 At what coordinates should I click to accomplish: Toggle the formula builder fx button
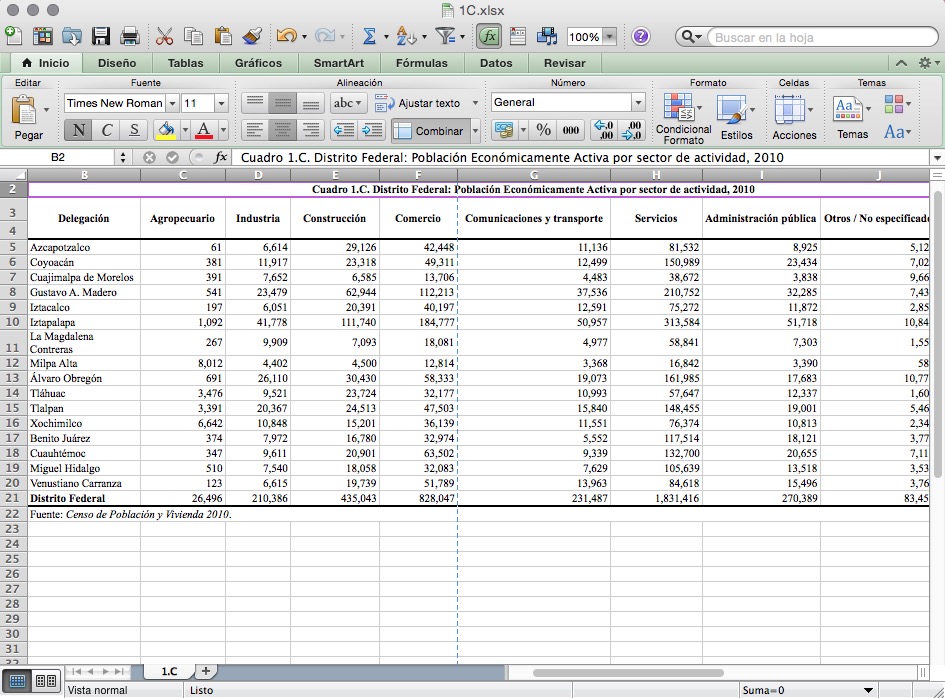point(489,36)
